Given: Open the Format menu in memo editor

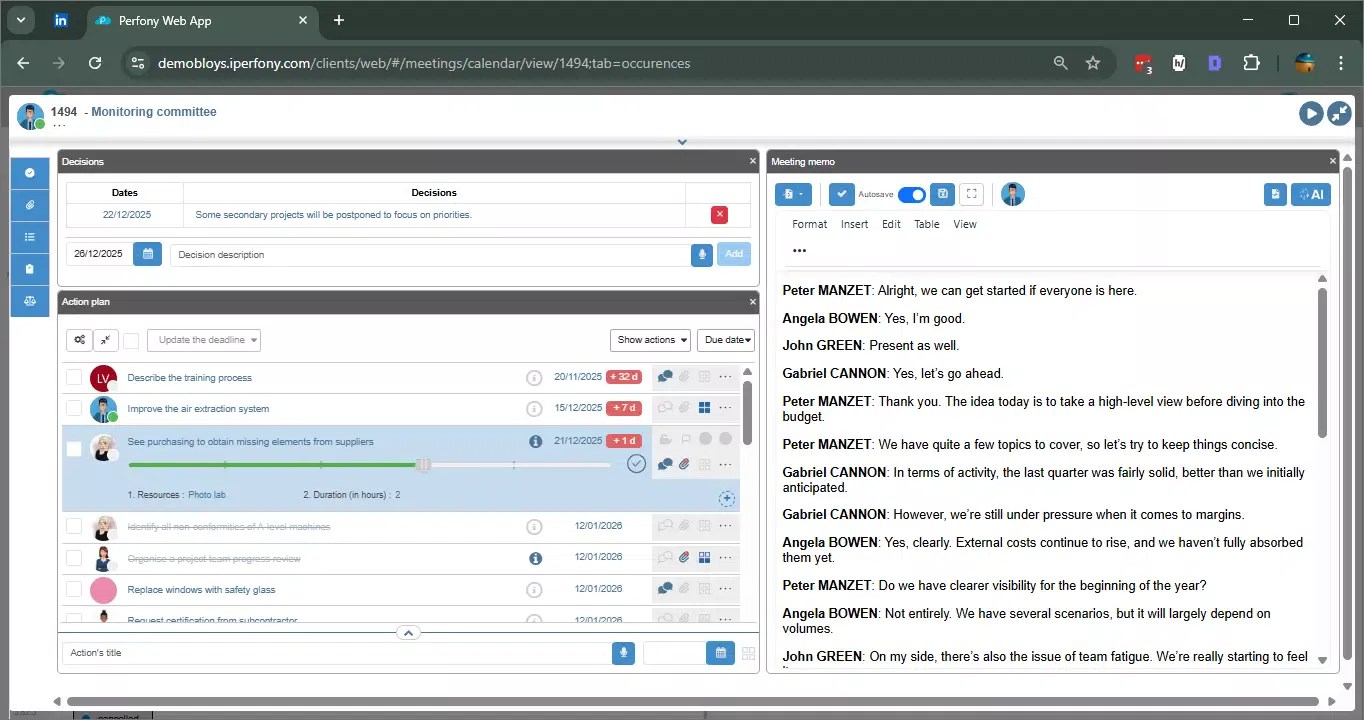Looking at the screenshot, I should coord(809,224).
